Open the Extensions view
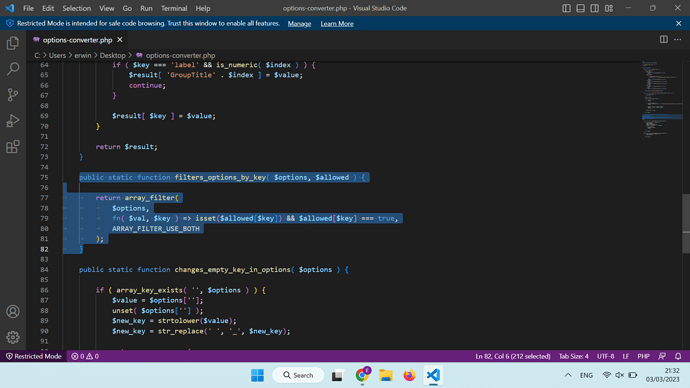690x388 pixels. click(13, 146)
